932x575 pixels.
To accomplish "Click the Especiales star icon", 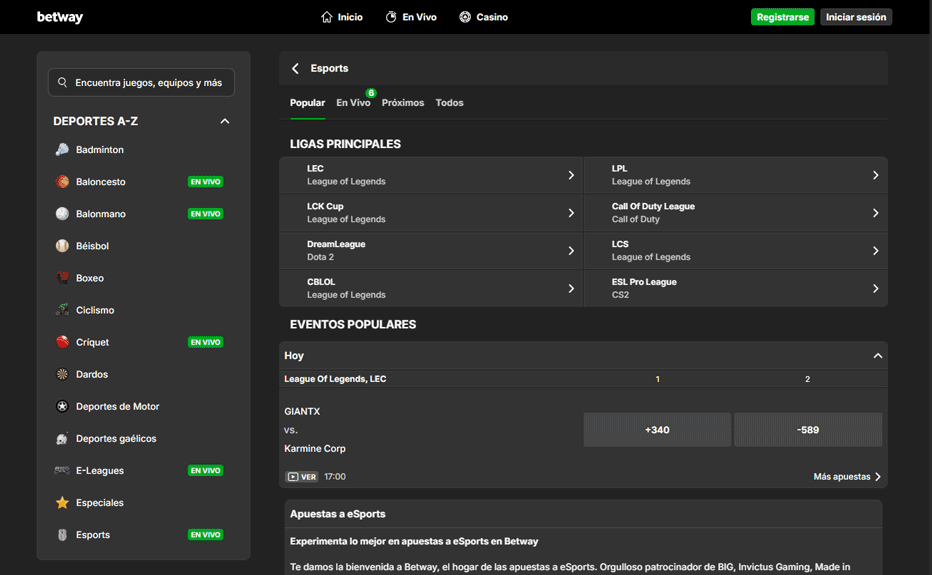I will pos(62,503).
